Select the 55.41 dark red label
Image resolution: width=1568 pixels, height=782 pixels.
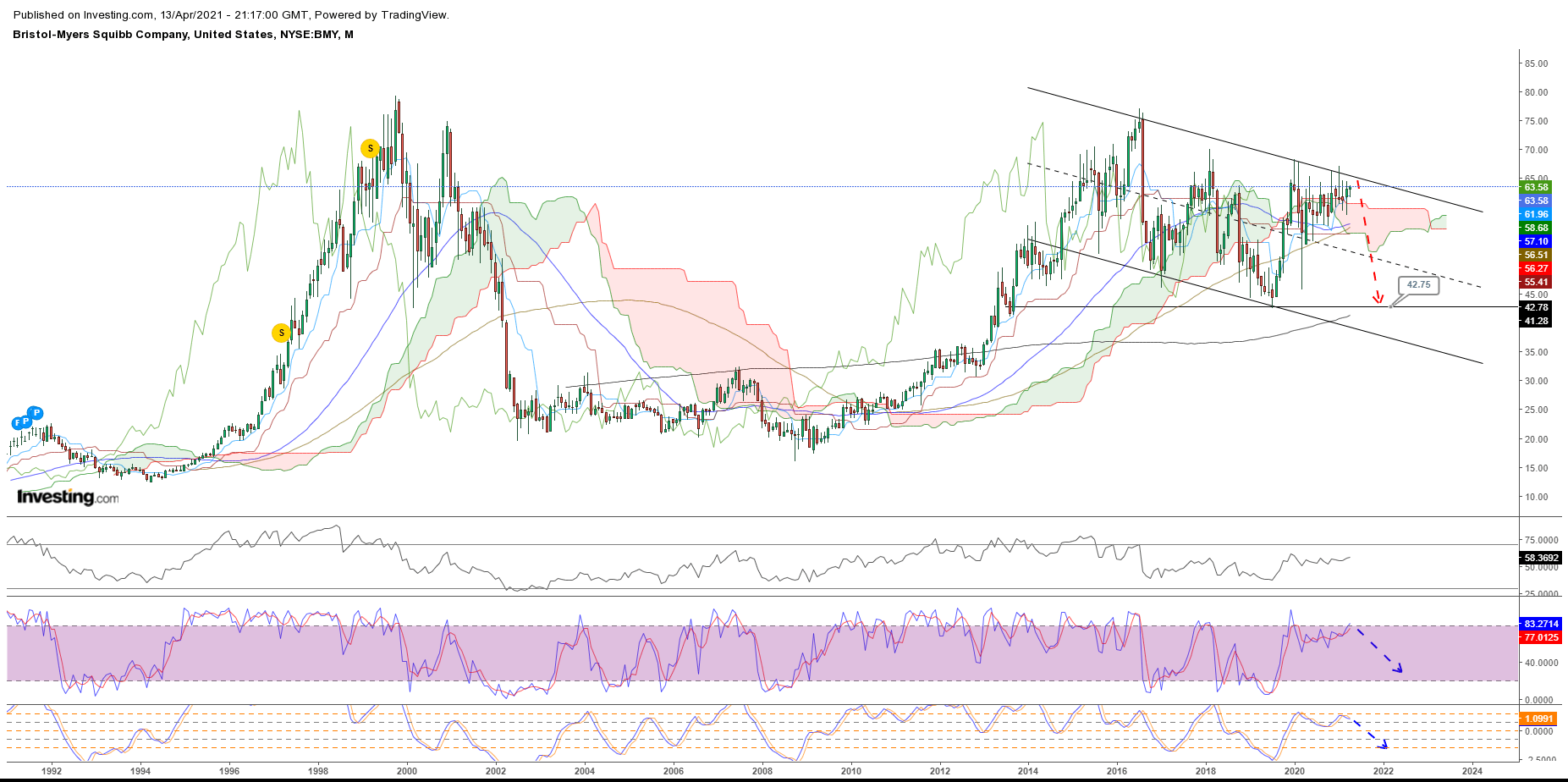click(x=1536, y=282)
